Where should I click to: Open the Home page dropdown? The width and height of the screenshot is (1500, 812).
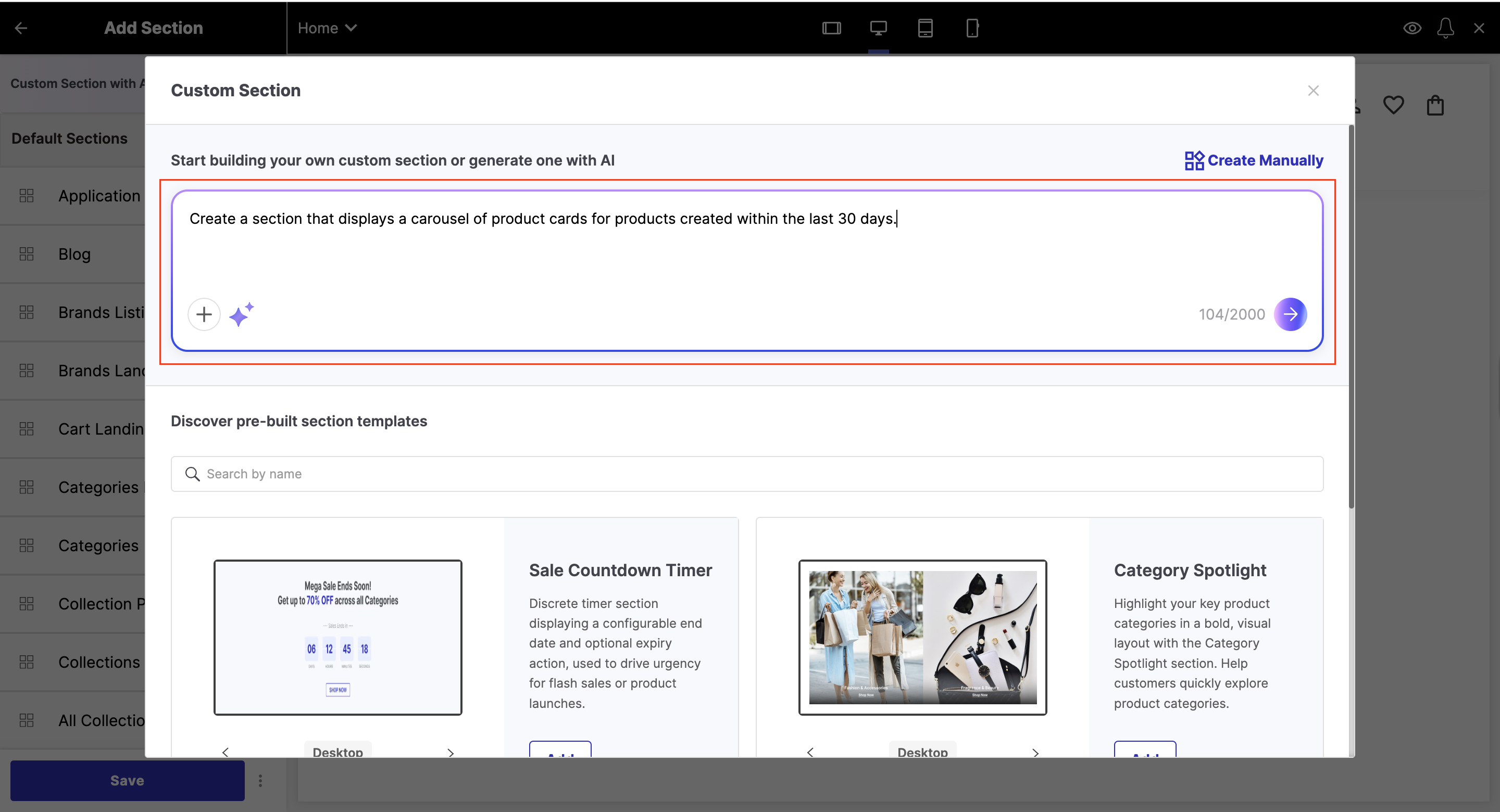[327, 28]
